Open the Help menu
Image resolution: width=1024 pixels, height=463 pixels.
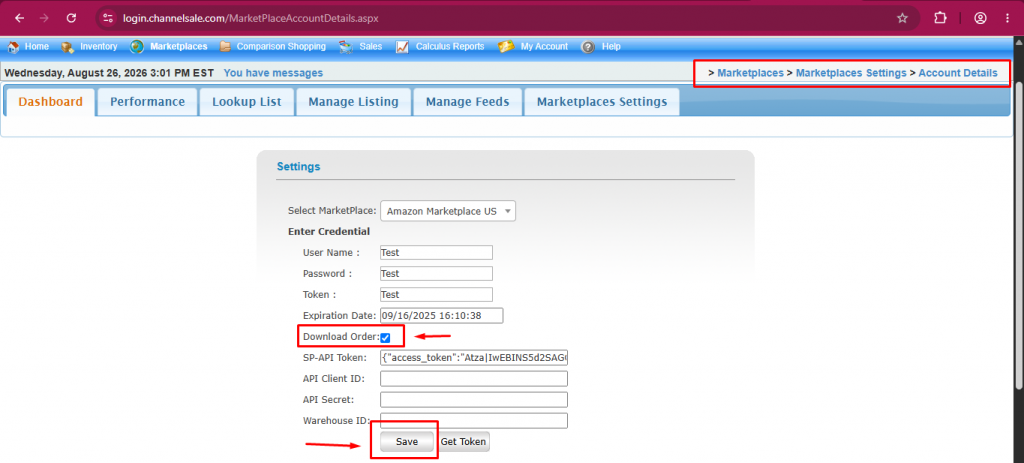tap(611, 46)
